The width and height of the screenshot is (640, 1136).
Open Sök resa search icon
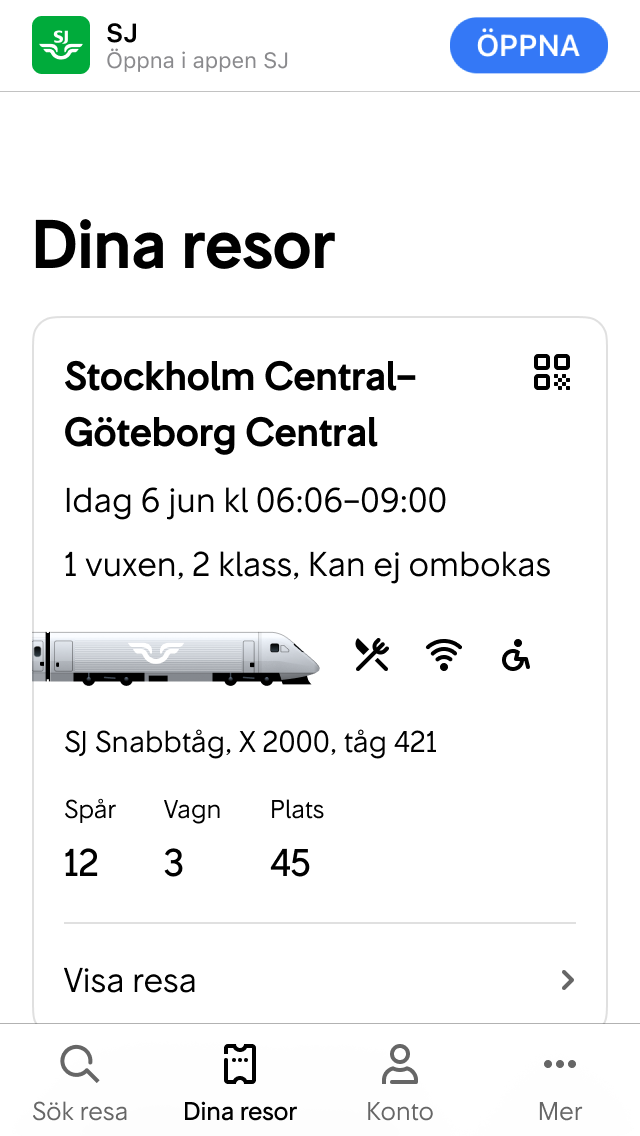pos(79,1063)
